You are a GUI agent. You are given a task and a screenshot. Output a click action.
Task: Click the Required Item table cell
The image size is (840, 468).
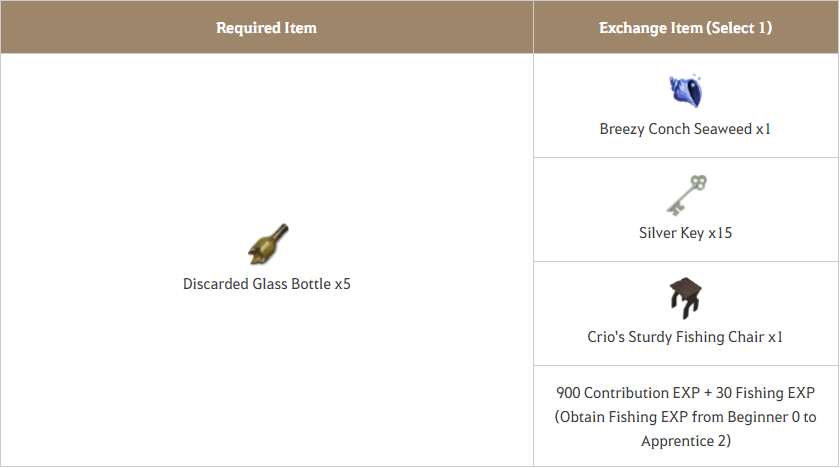point(267,260)
